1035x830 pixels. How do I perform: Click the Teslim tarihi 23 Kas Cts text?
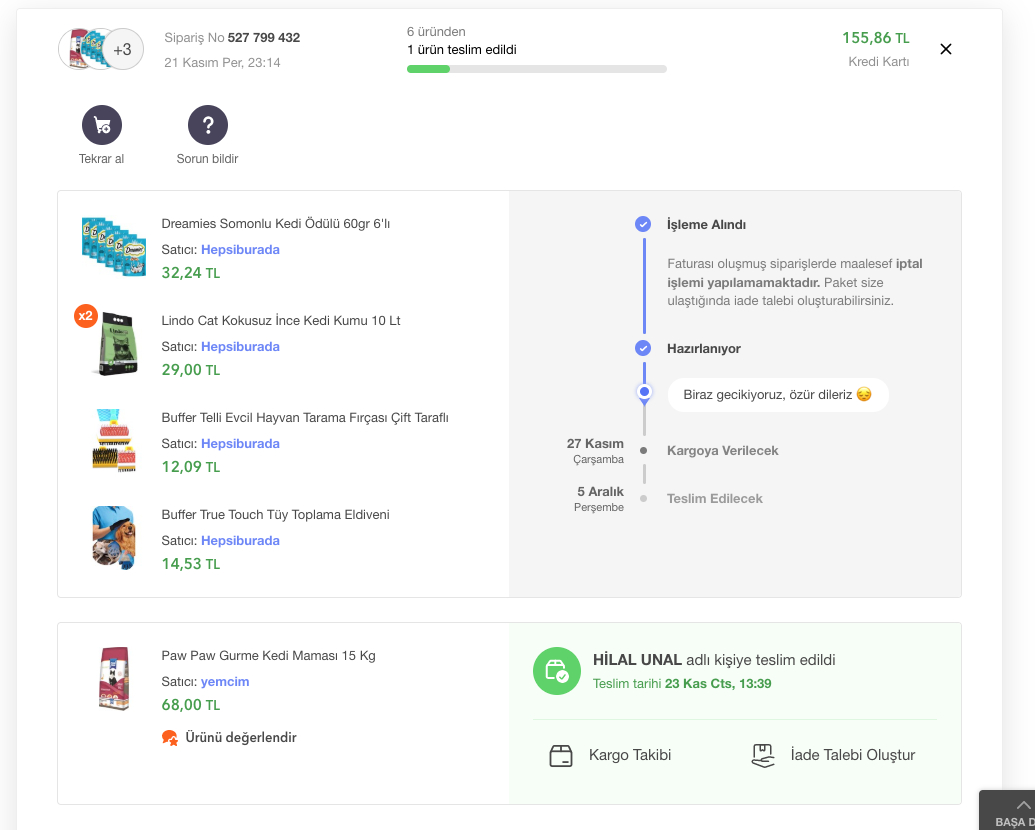pos(682,684)
